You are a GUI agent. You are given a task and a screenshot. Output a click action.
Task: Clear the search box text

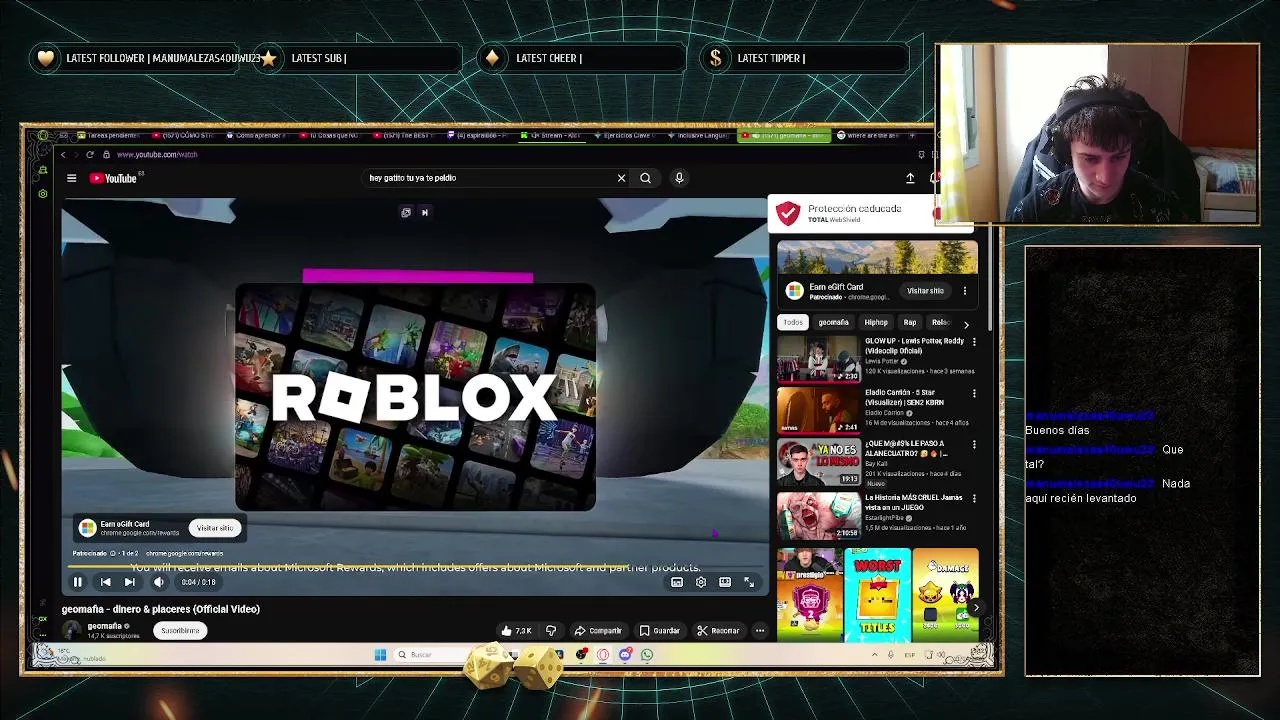coord(621,178)
